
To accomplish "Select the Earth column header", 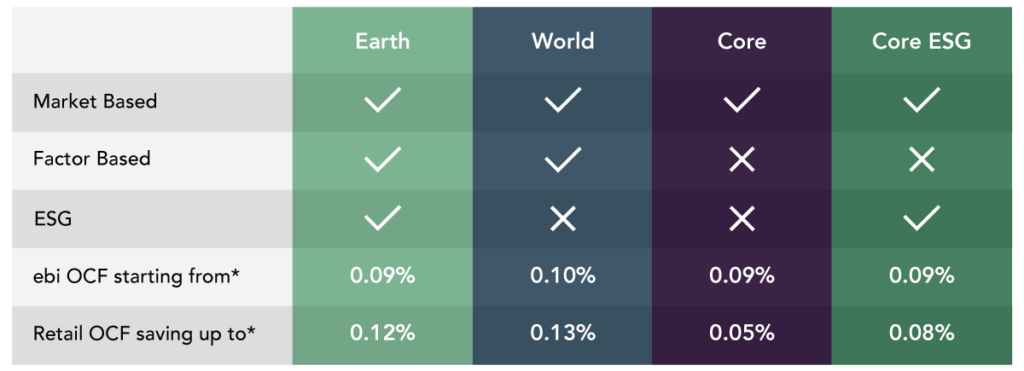I will 383,41.
